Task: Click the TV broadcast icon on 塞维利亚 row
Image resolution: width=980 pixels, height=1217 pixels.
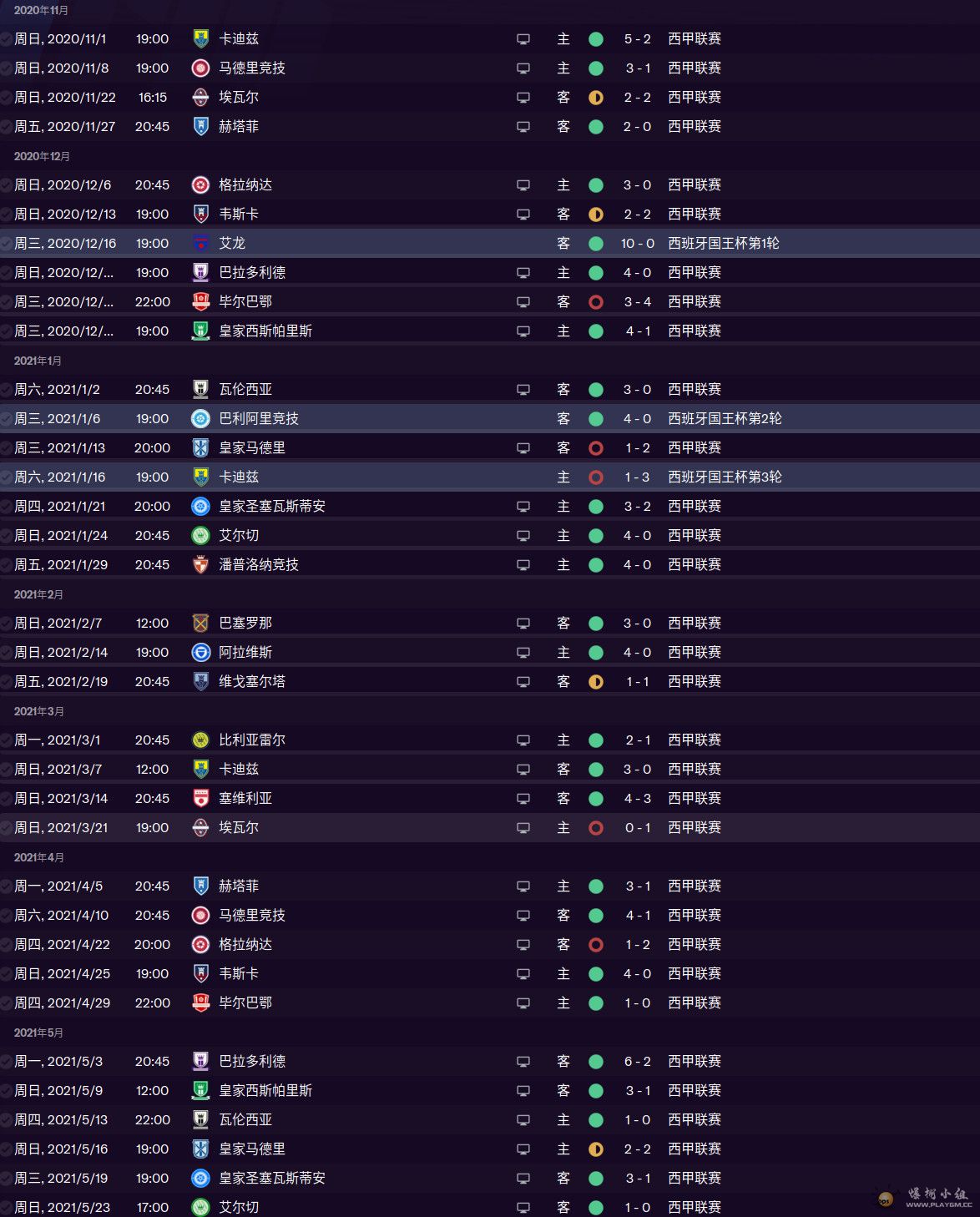Action: pos(523,799)
